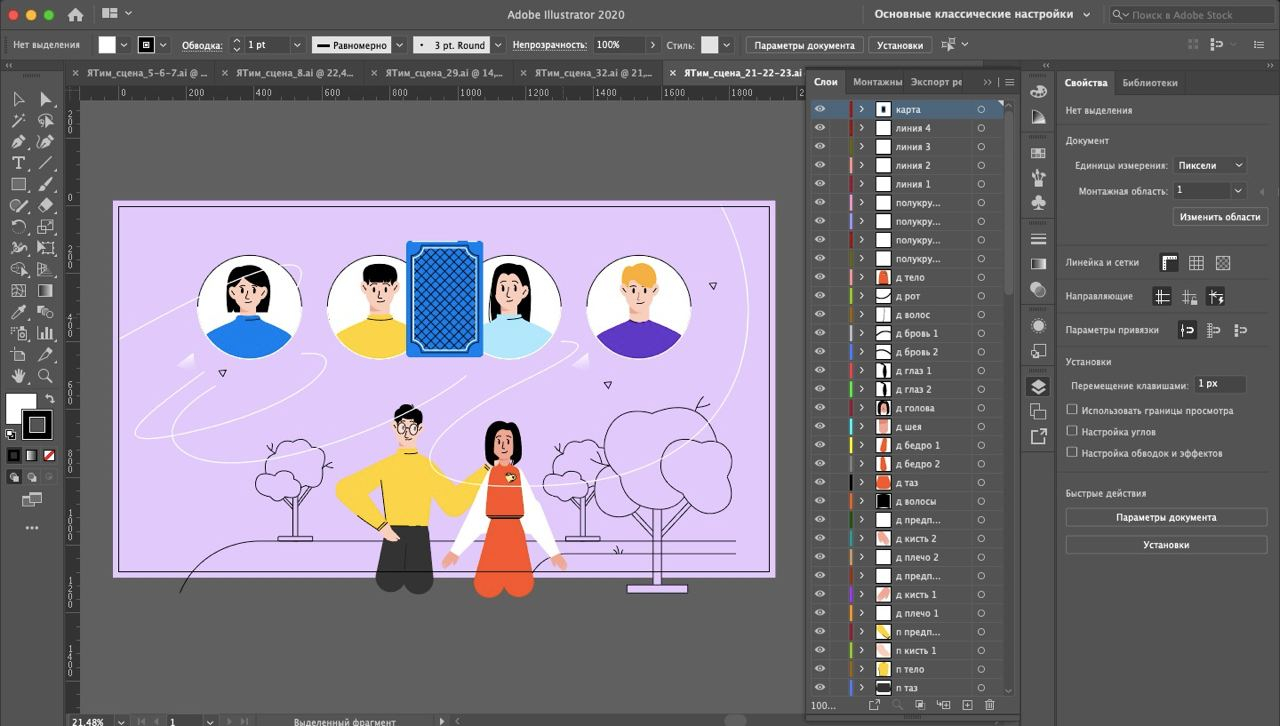
Task: Show the rulers via the ruler icon
Action: [1168, 263]
